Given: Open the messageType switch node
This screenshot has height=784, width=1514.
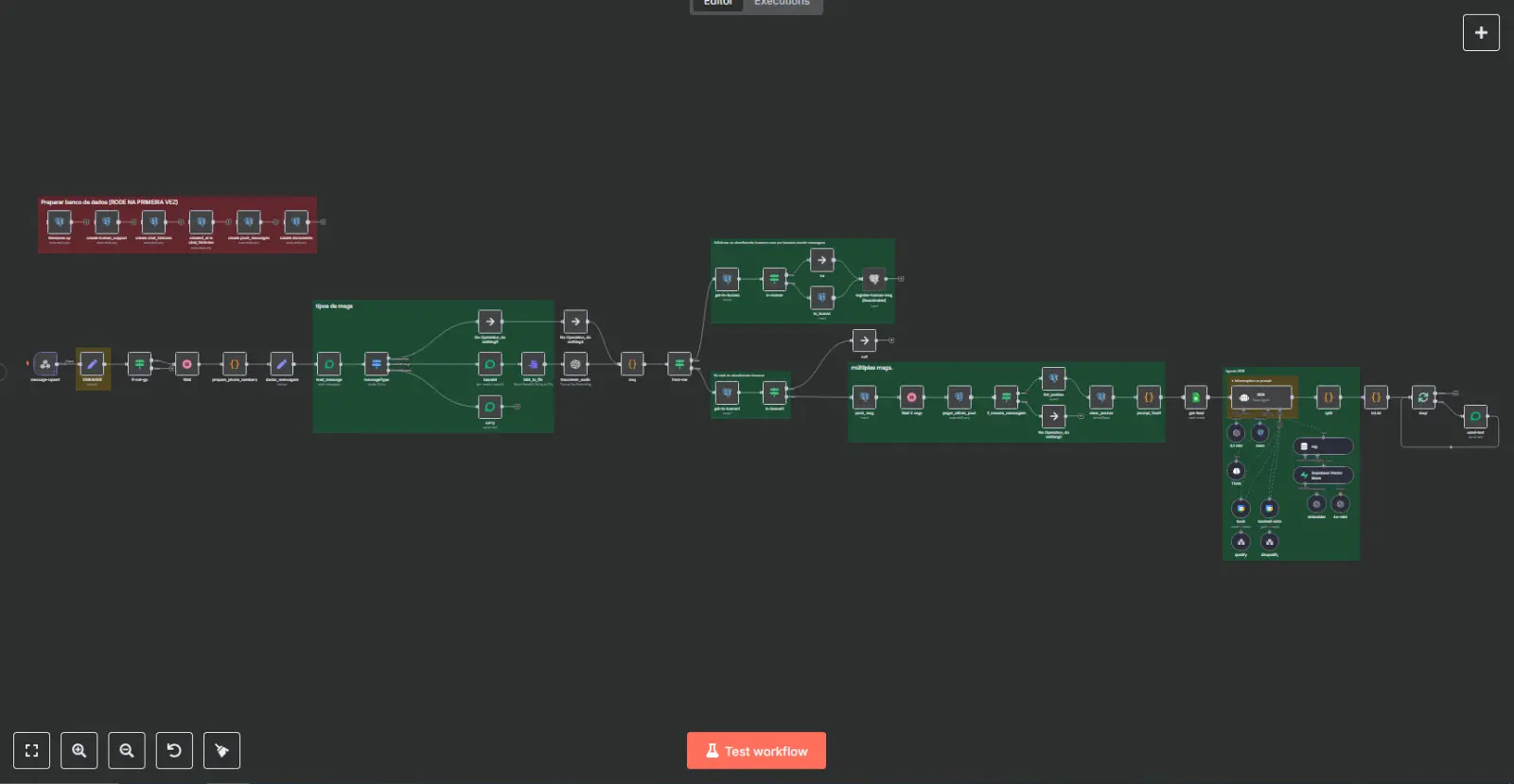Looking at the screenshot, I should 377,364.
